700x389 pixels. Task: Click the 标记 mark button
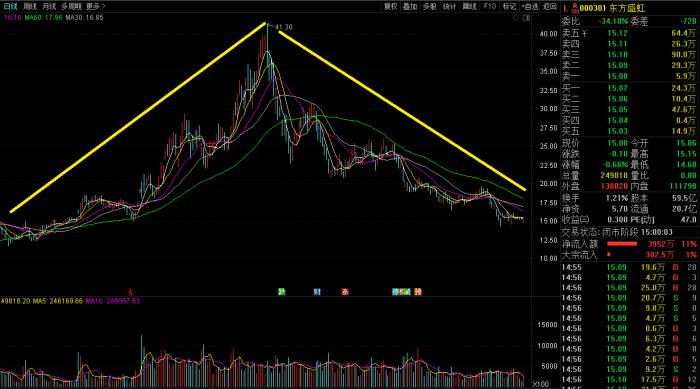click(509, 6)
